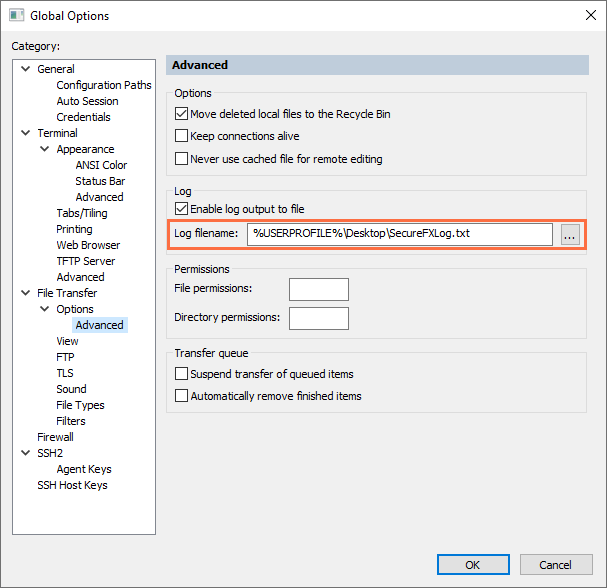Screen dimensions: 607x588
Task: Open Auto Session category
Action: tap(87, 101)
